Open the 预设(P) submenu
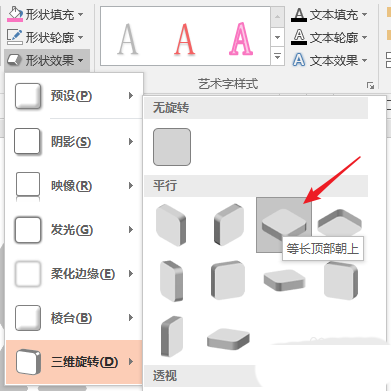Image resolution: width=391 pixels, height=391 pixels. 74,96
